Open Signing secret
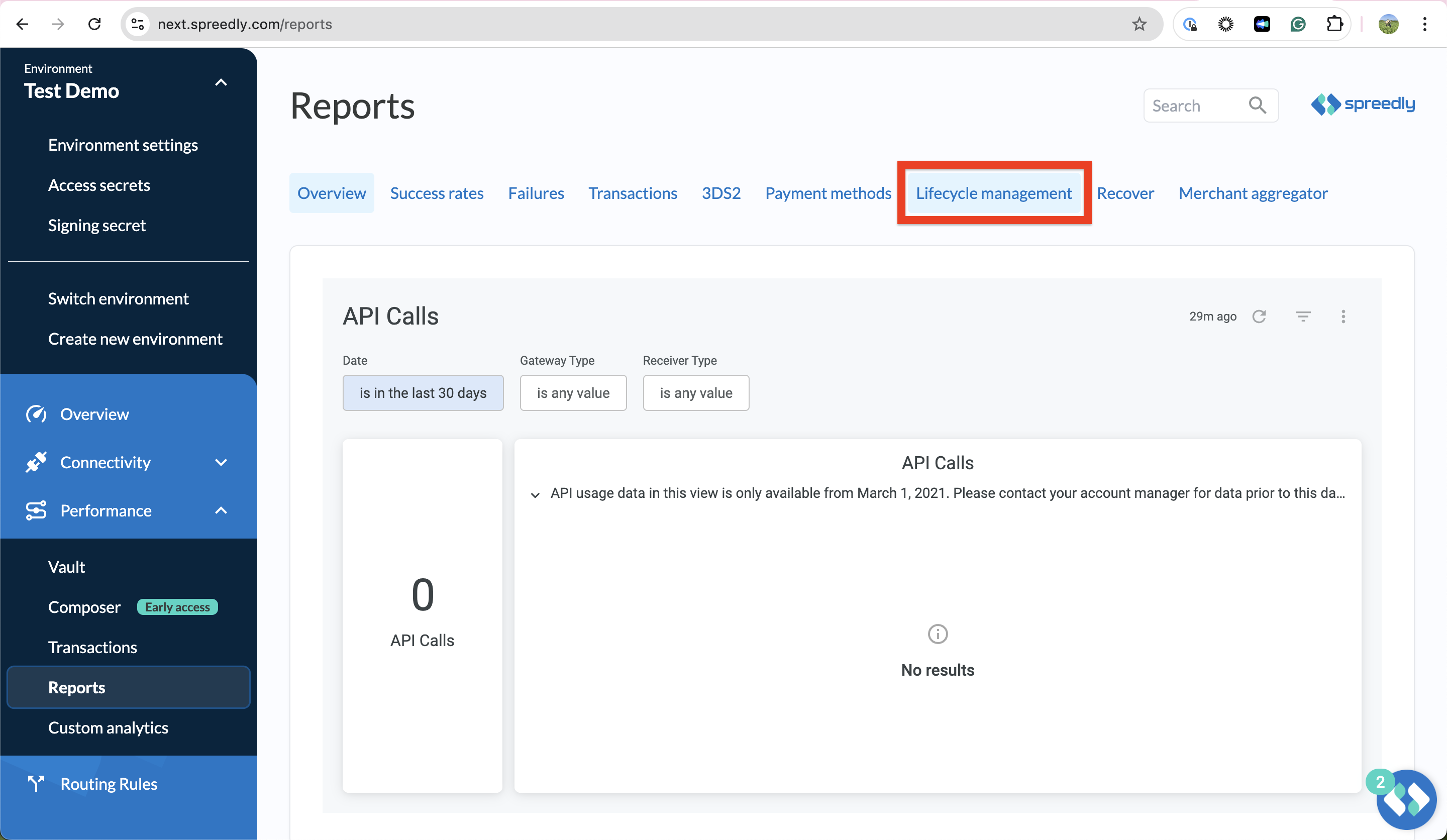Image resolution: width=1447 pixels, height=840 pixels. coord(96,225)
